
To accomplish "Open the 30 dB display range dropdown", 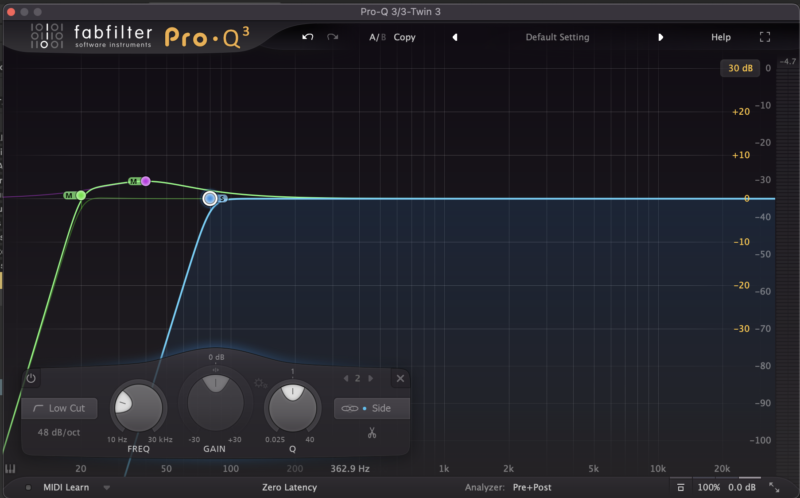I will [740, 68].
